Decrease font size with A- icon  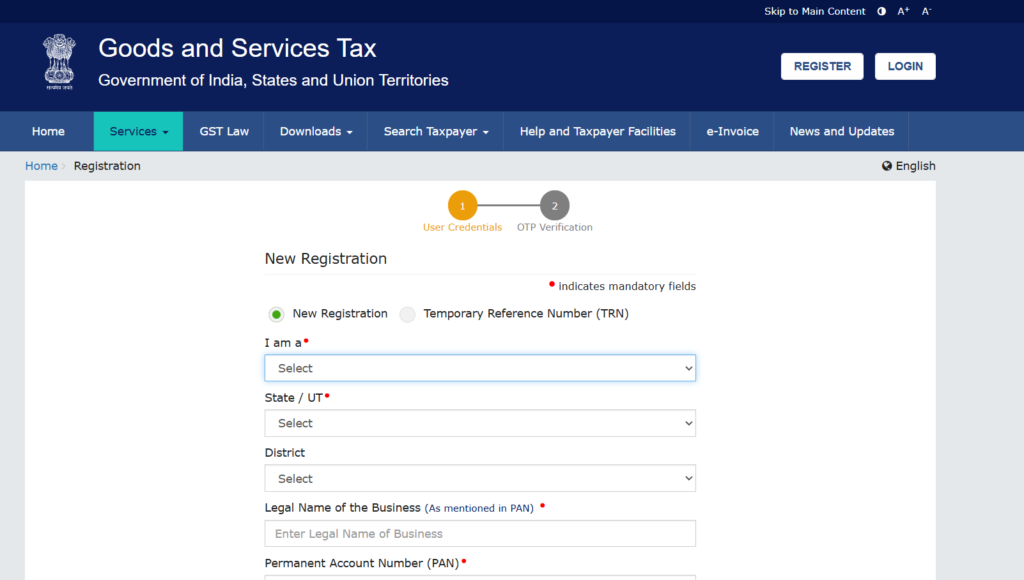point(926,11)
